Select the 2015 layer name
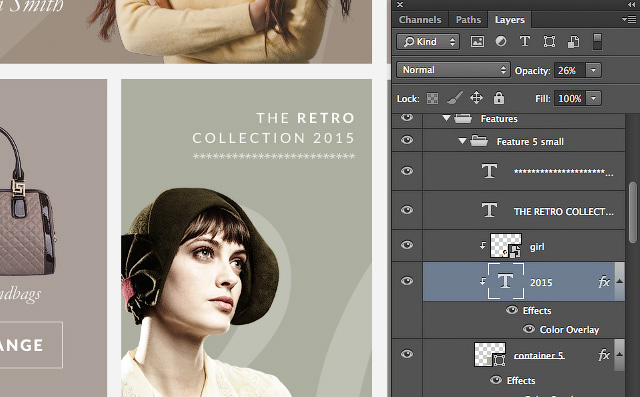This screenshot has width=640, height=397. tap(541, 282)
